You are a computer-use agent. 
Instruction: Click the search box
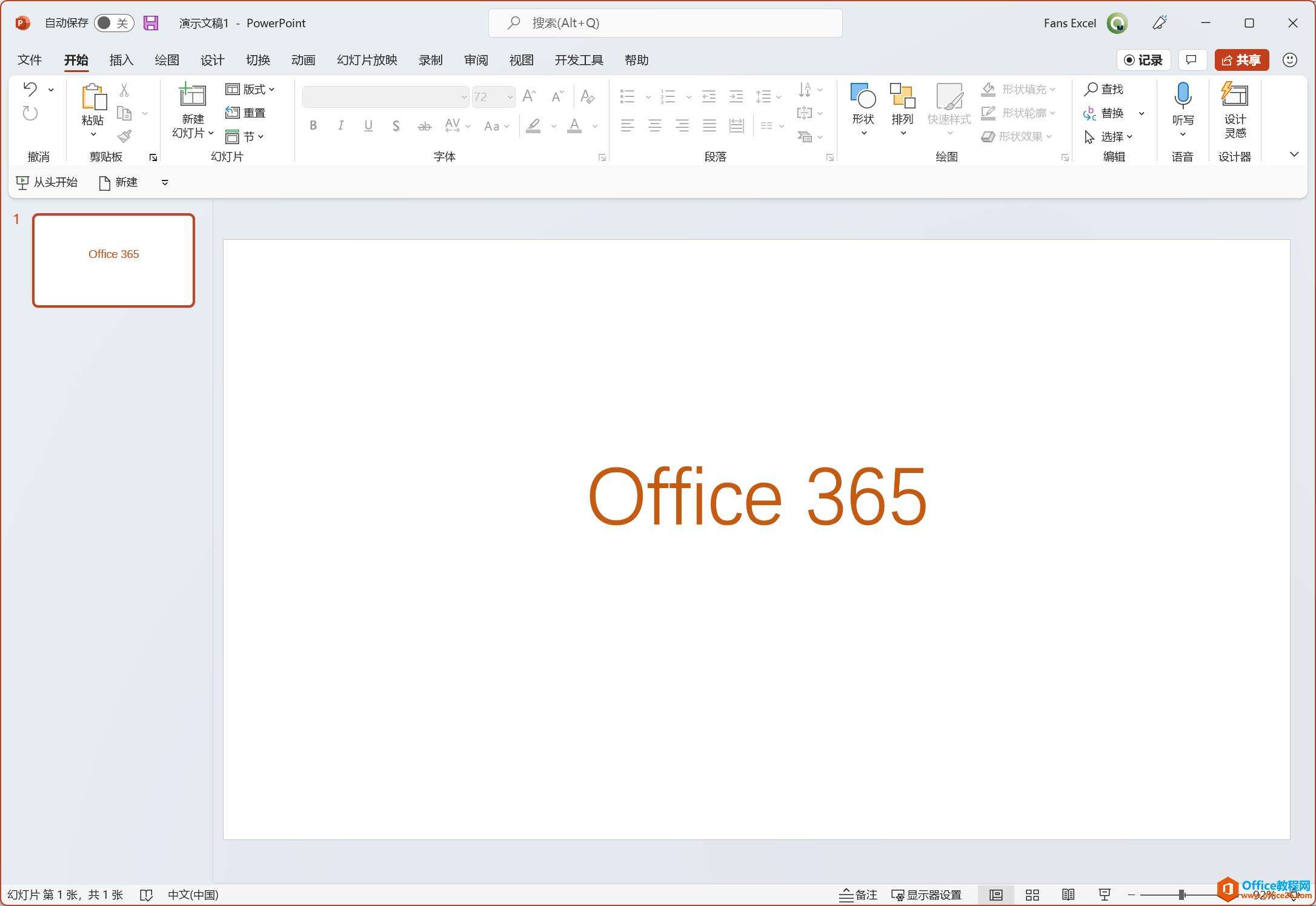pos(665,23)
